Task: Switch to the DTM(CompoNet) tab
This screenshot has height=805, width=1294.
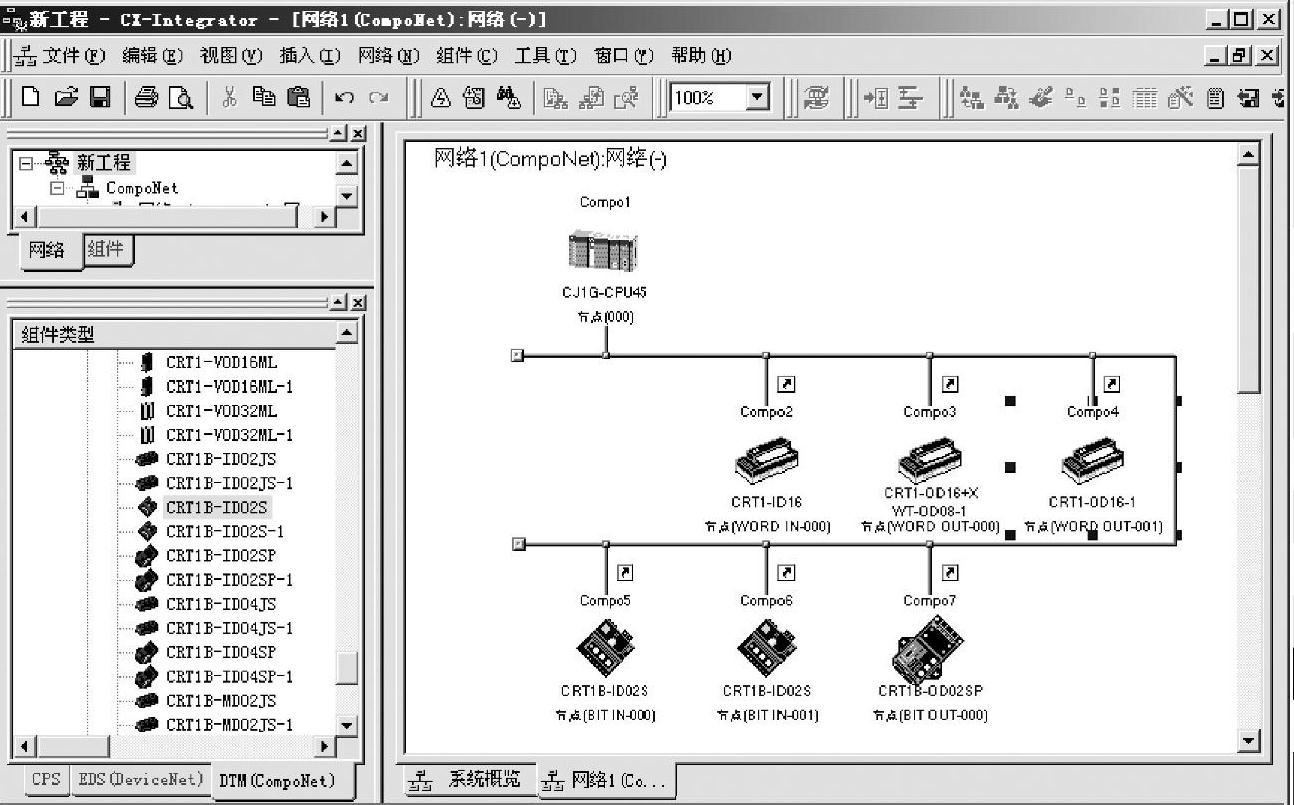Action: click(x=284, y=780)
